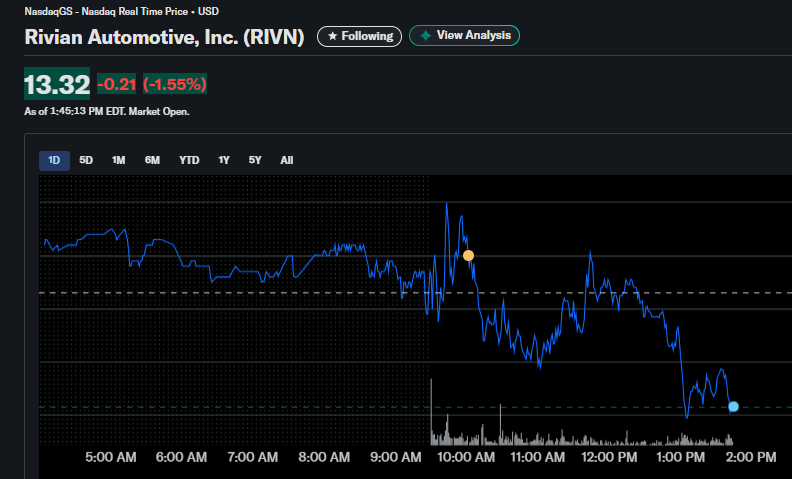Click the 10:00 AM time axis label
Viewport: 792px width, 479px height.
pyautogui.click(x=466, y=457)
